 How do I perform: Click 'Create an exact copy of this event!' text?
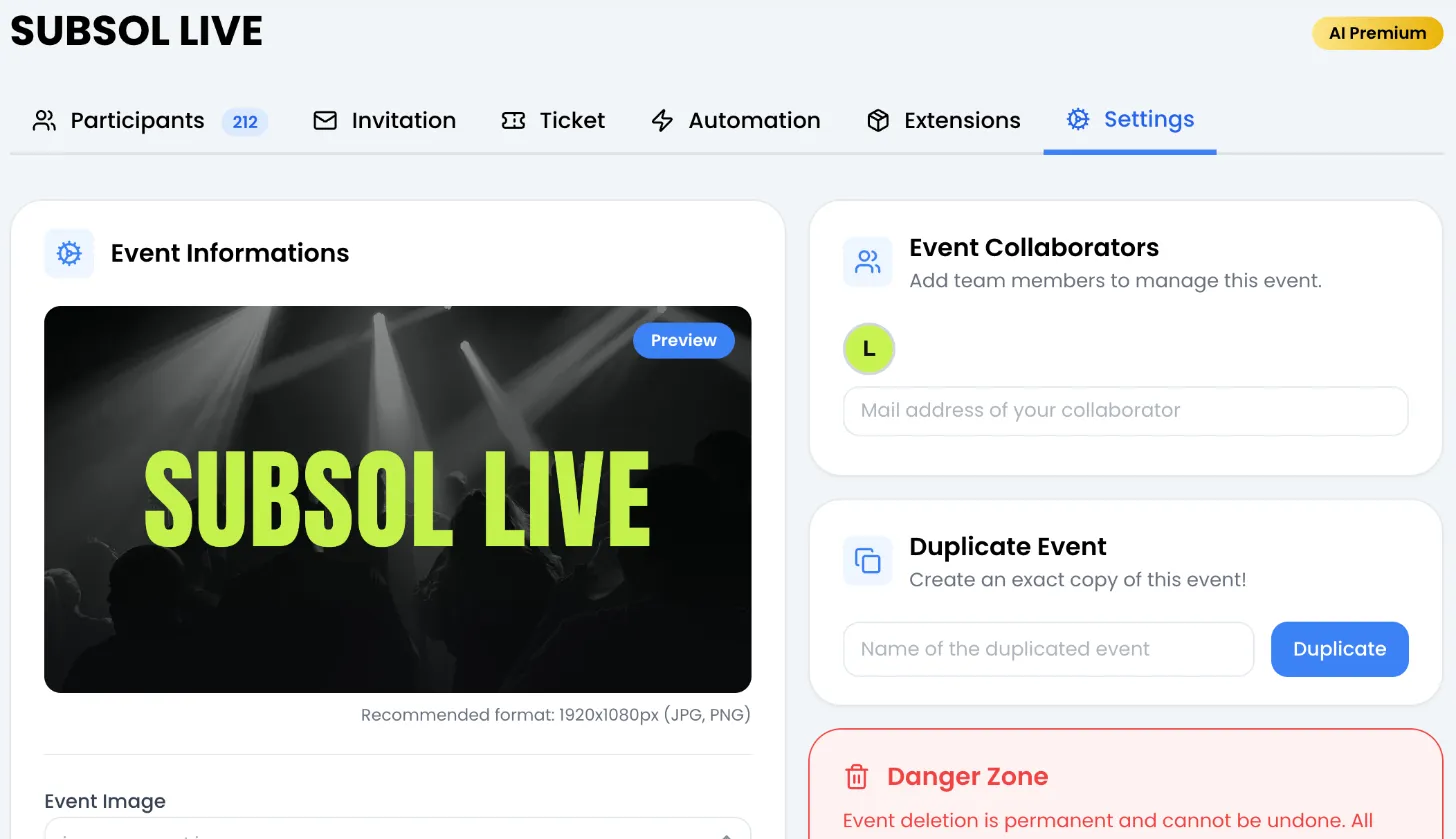tap(1078, 580)
